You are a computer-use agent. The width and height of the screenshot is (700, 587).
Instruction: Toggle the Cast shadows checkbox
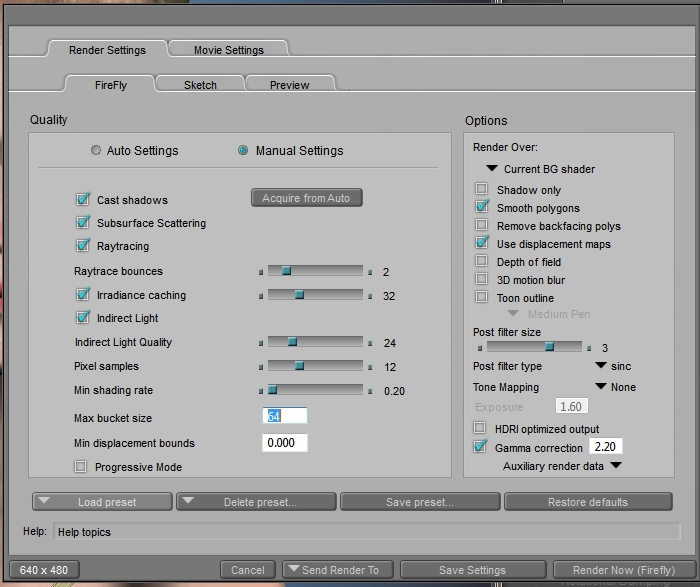tap(83, 200)
